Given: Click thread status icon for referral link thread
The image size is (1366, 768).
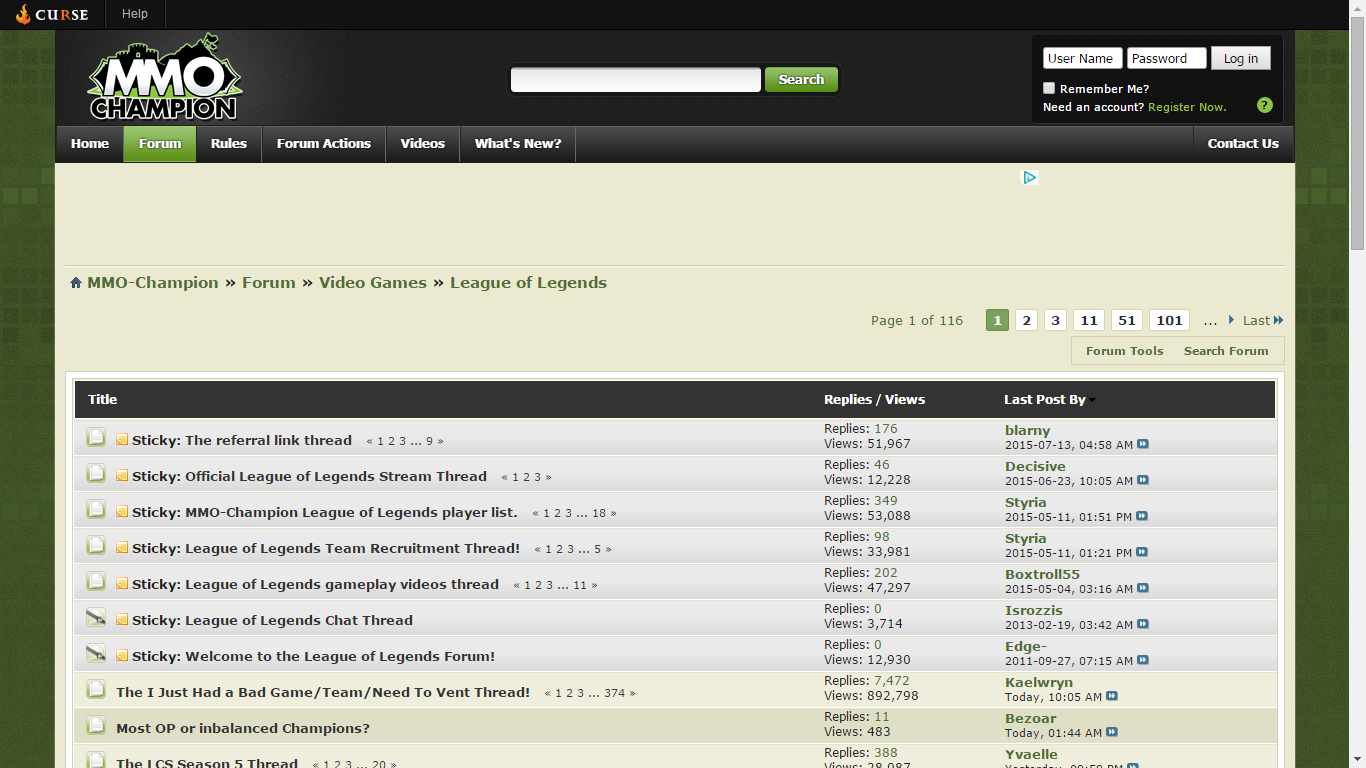Looking at the screenshot, I should [96, 437].
